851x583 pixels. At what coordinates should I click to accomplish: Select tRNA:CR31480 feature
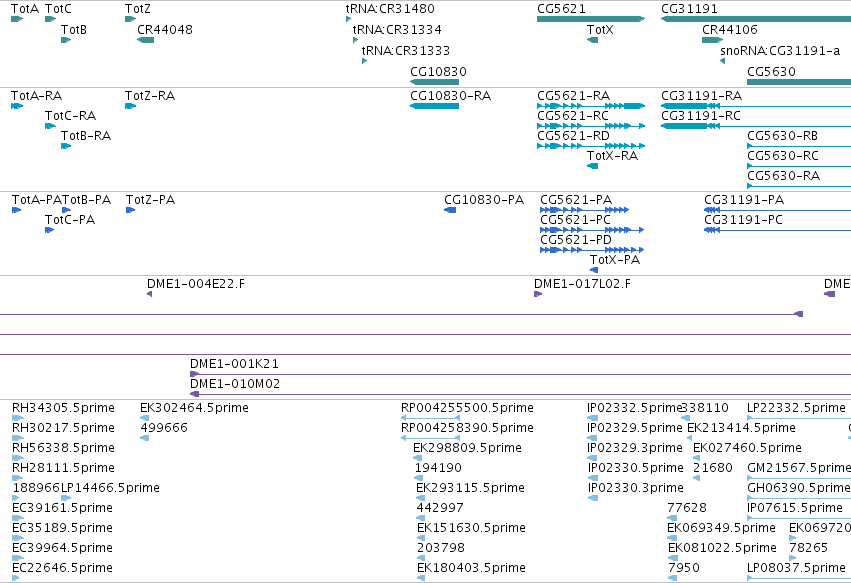(348, 19)
